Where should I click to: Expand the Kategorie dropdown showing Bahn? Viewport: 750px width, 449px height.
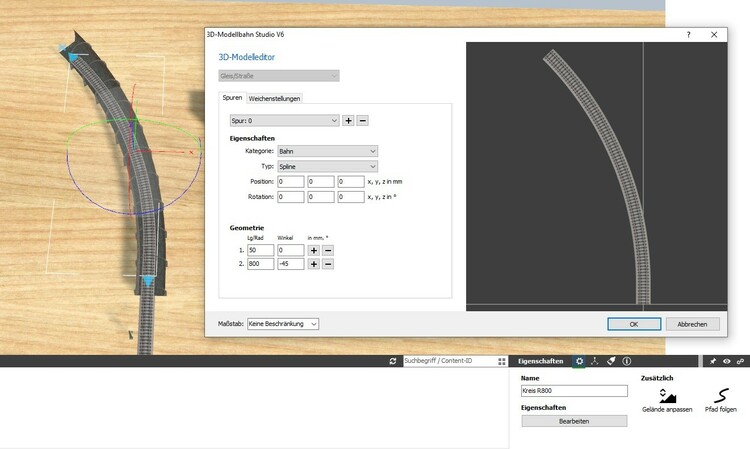pos(327,151)
